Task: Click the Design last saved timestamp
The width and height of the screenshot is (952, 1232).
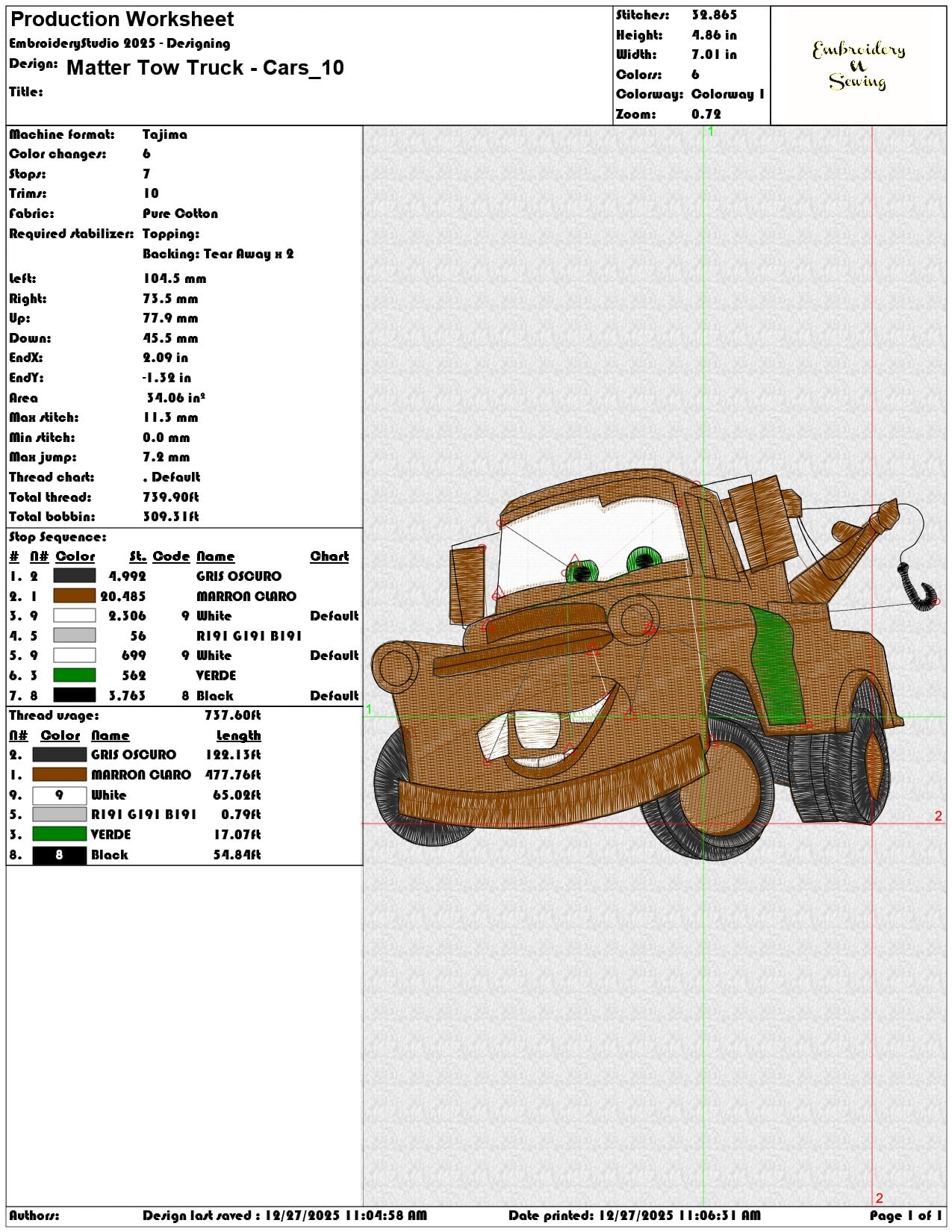Action: tap(285, 1216)
